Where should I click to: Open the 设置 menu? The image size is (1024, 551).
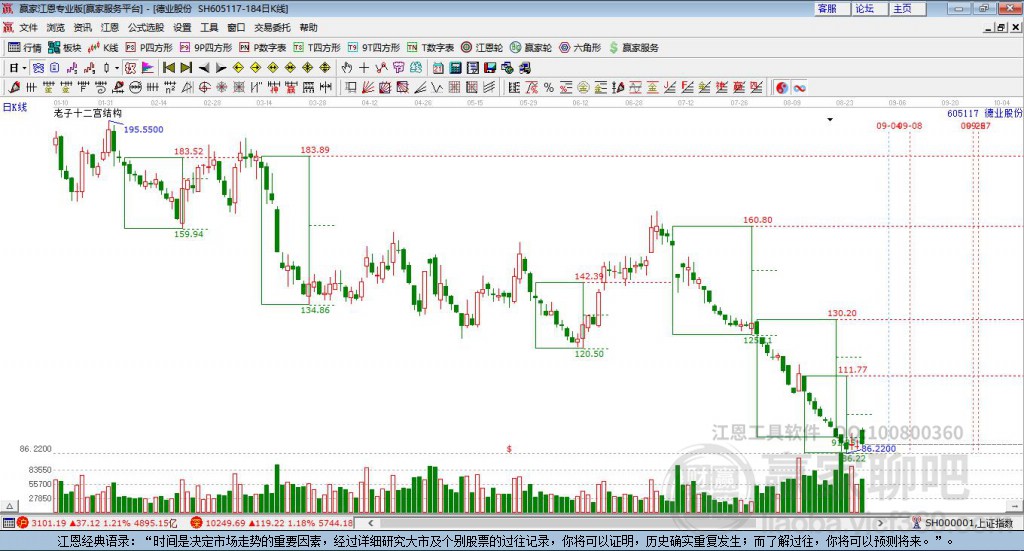(182, 27)
